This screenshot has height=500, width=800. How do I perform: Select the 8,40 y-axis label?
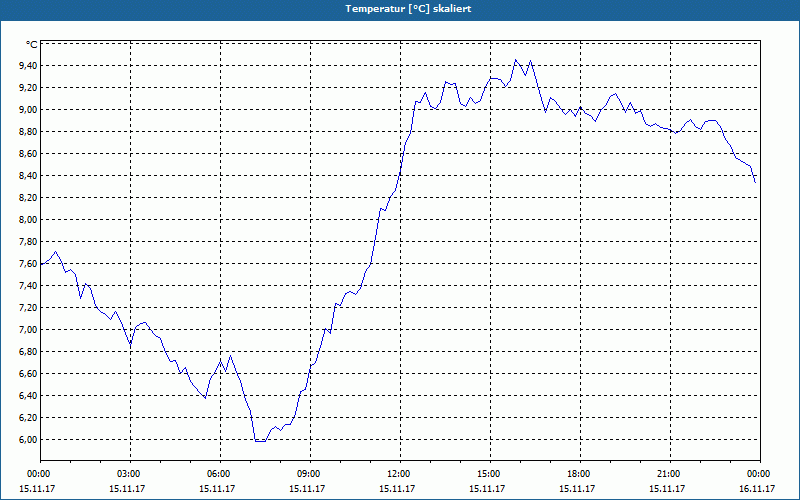28,176
